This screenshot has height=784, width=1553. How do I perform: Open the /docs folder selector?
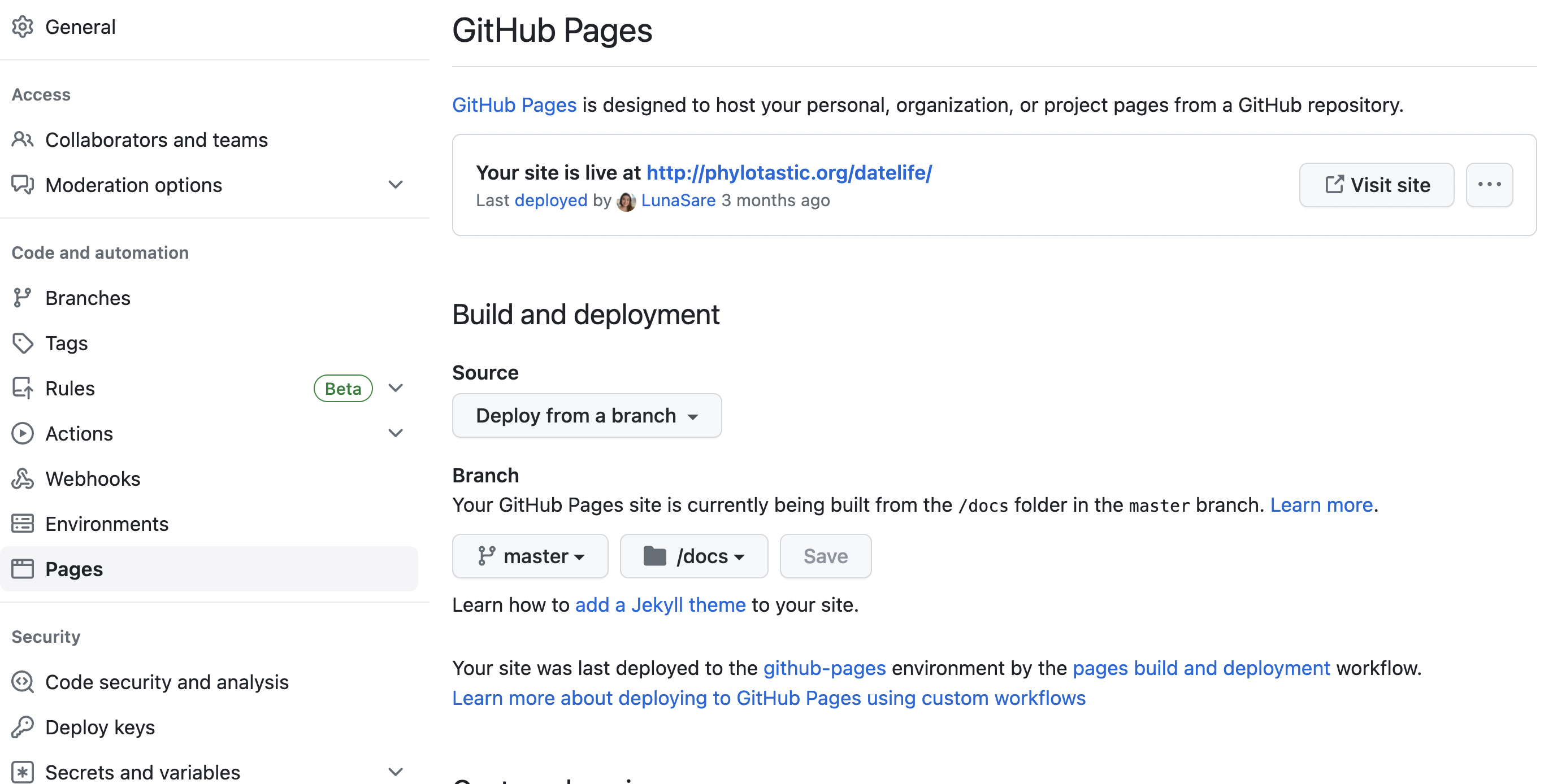(693, 556)
